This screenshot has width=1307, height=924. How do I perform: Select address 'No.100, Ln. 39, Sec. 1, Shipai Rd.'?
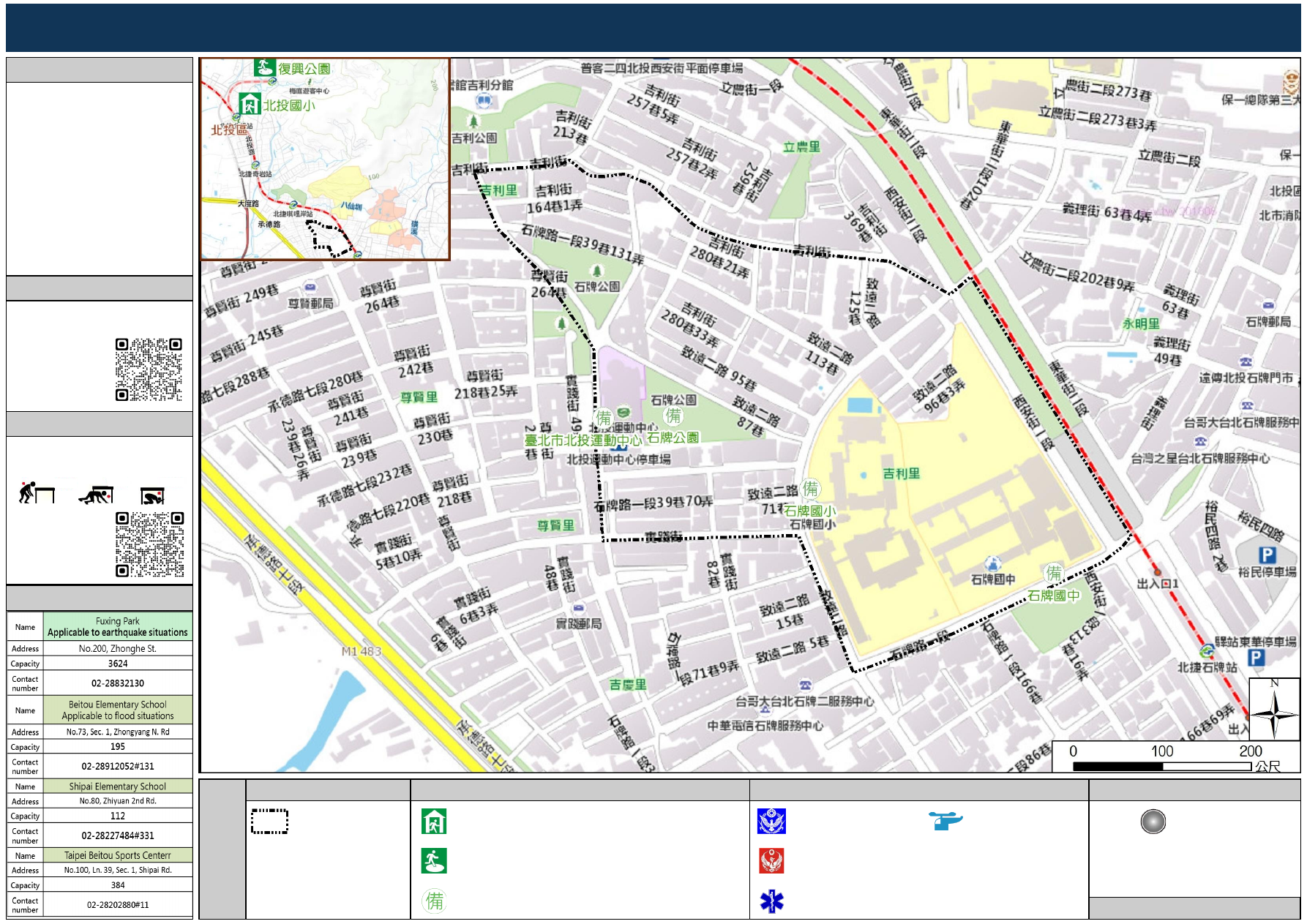118,870
